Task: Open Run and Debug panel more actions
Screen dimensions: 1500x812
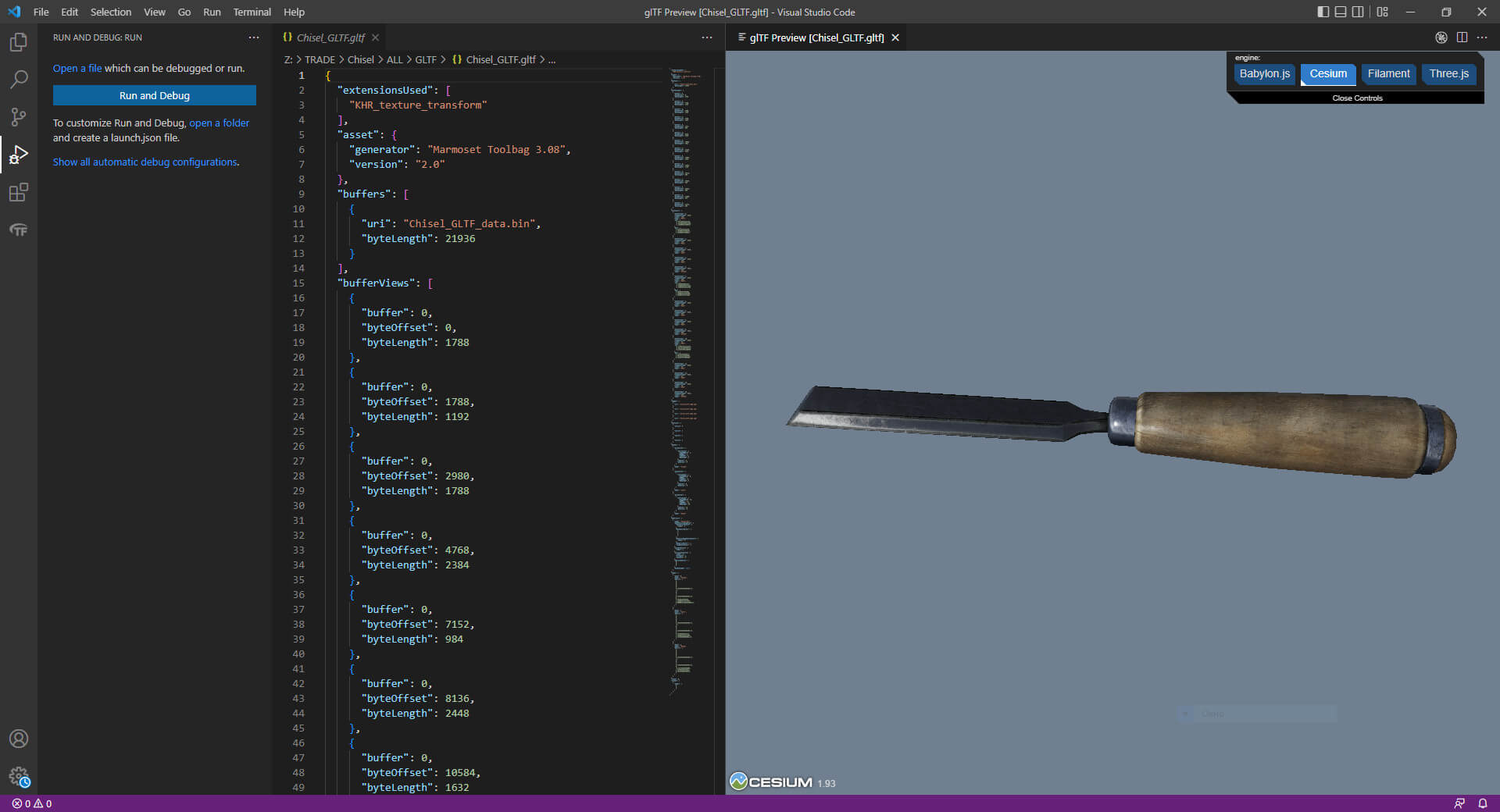Action: [x=254, y=37]
